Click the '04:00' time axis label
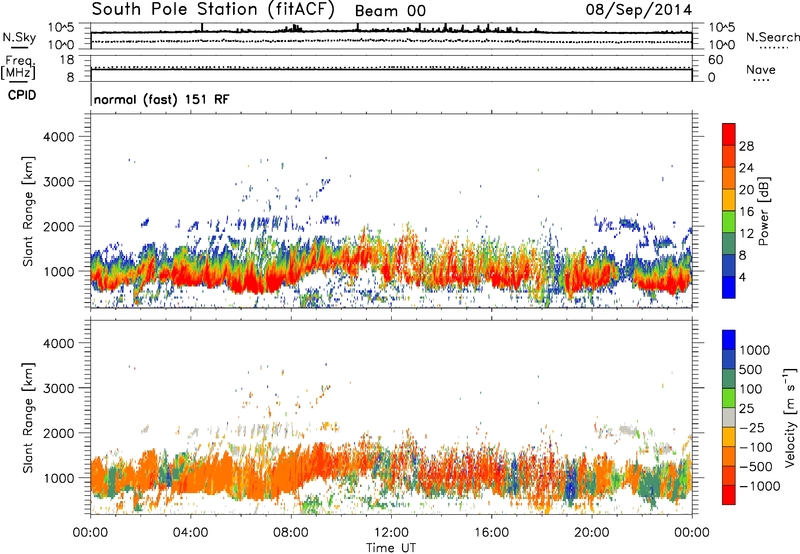This screenshot has width=800, height=554. tap(190, 533)
